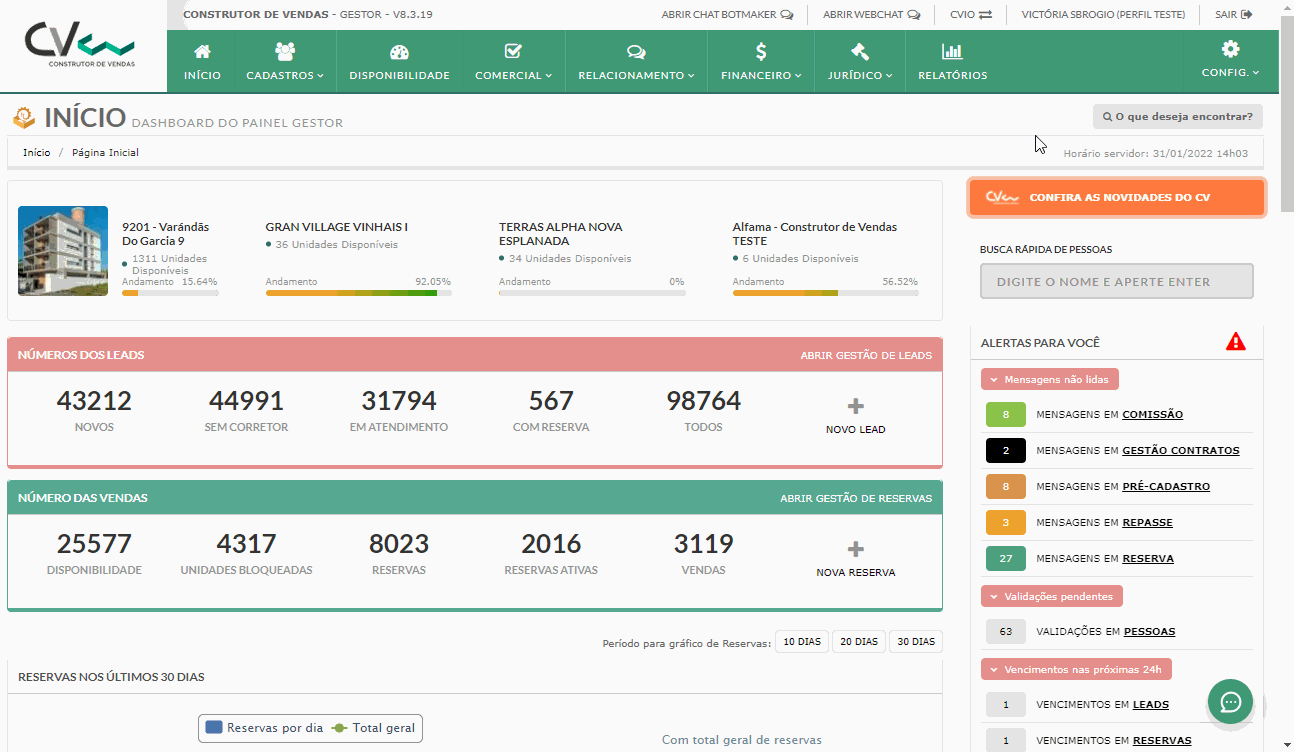The width and height of the screenshot is (1294, 752).
Task: Click the Varandas do Garcia building thumbnail
Action: coord(63,251)
